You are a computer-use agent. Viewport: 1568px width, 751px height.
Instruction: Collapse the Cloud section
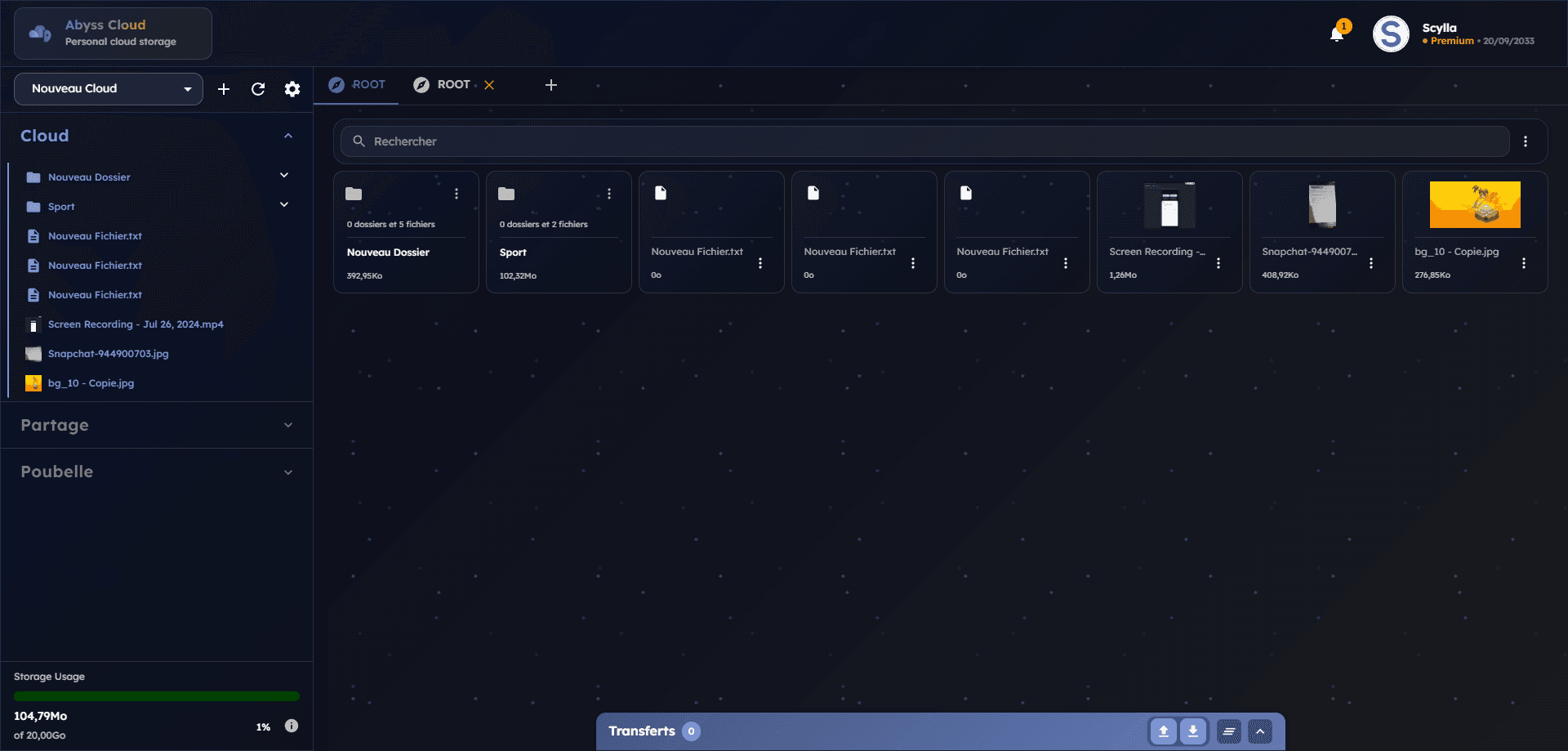point(288,136)
